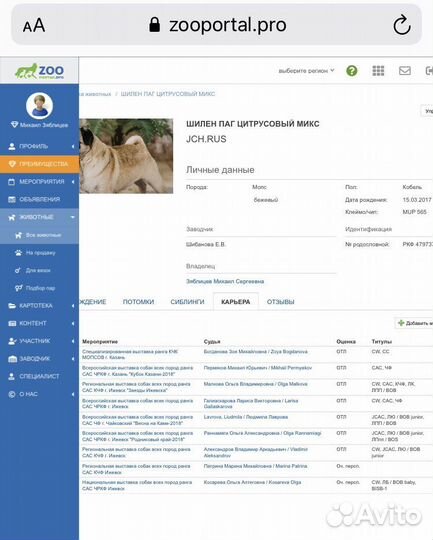
Task: Tap the zooportal.pro address bar
Action: coord(217,25)
